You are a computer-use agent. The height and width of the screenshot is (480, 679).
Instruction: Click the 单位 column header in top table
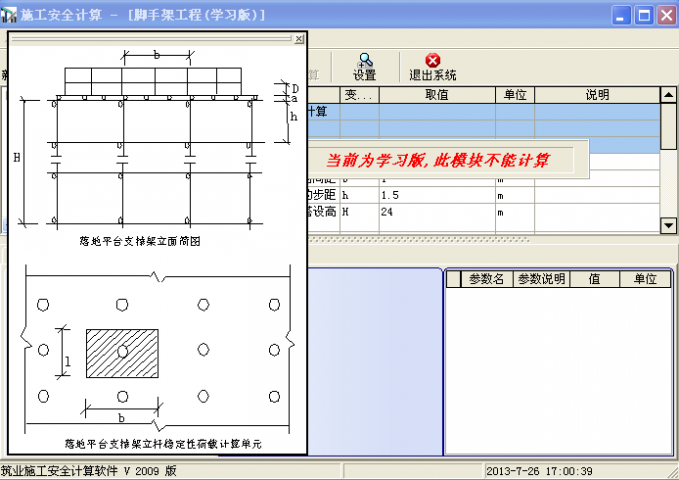[x=515, y=95]
